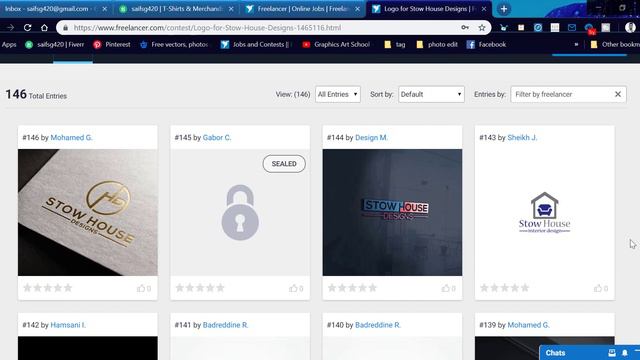
Task: Open Badreddine R. profile on entry #141
Action: click(225, 325)
